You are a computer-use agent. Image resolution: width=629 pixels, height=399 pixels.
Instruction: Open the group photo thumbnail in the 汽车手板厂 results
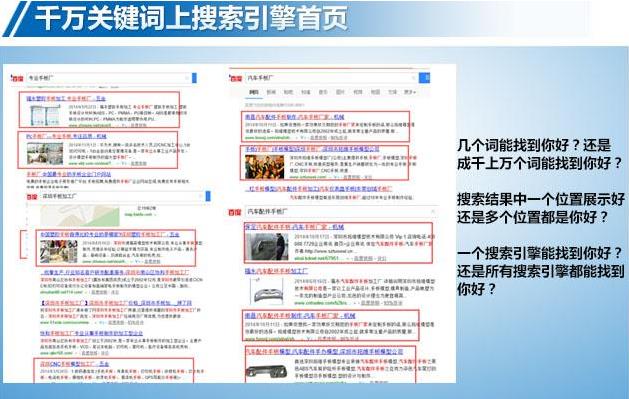(265, 167)
